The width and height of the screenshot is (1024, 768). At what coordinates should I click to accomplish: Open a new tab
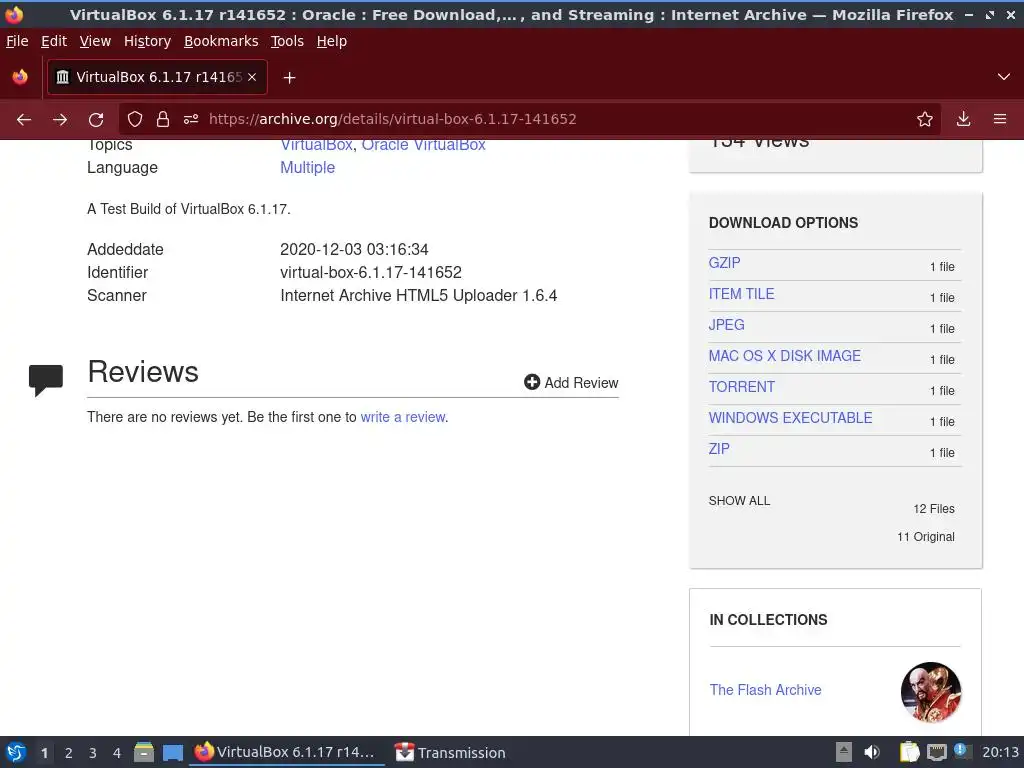289,78
